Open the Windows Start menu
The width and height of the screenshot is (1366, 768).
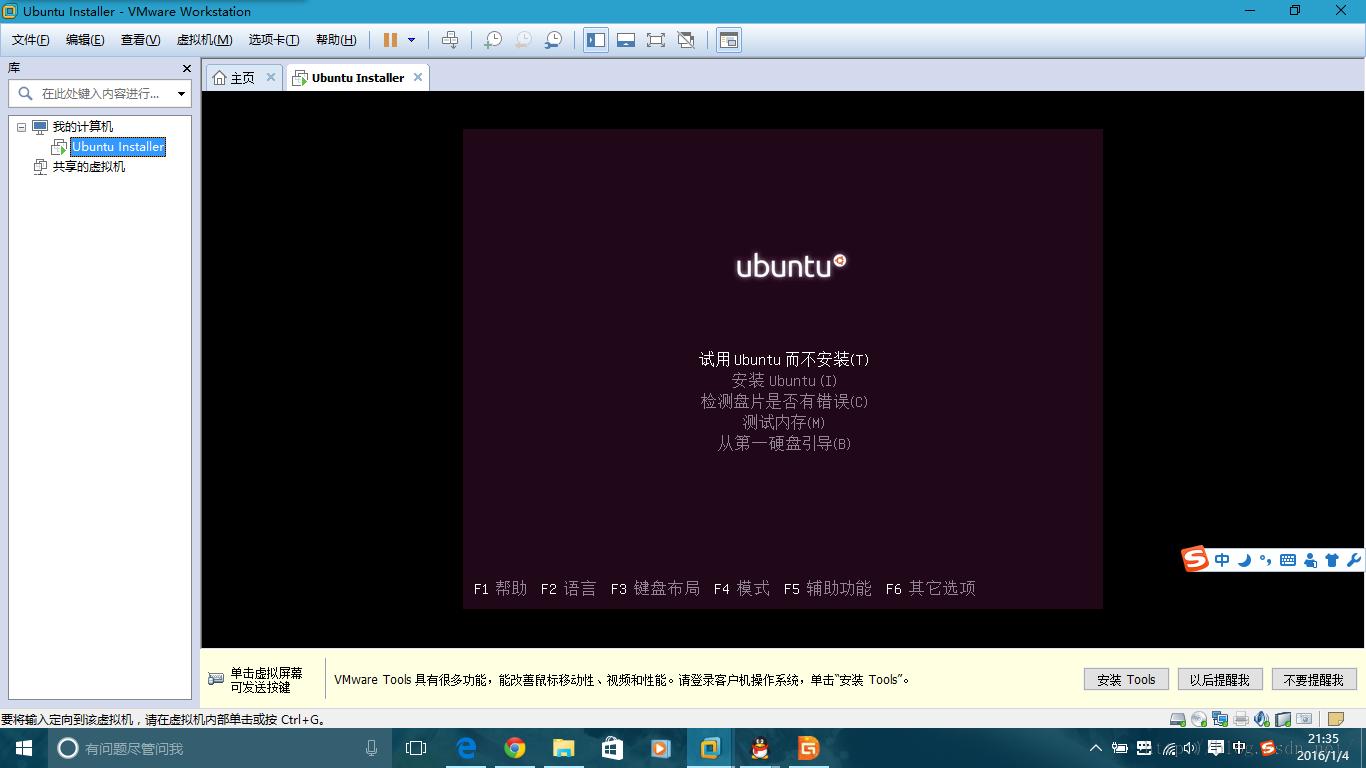click(24, 748)
